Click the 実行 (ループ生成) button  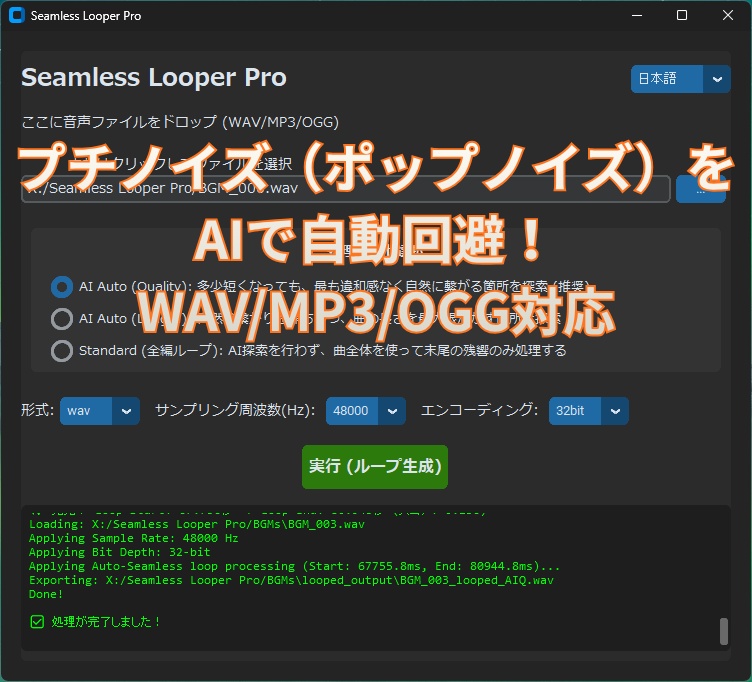(x=375, y=467)
